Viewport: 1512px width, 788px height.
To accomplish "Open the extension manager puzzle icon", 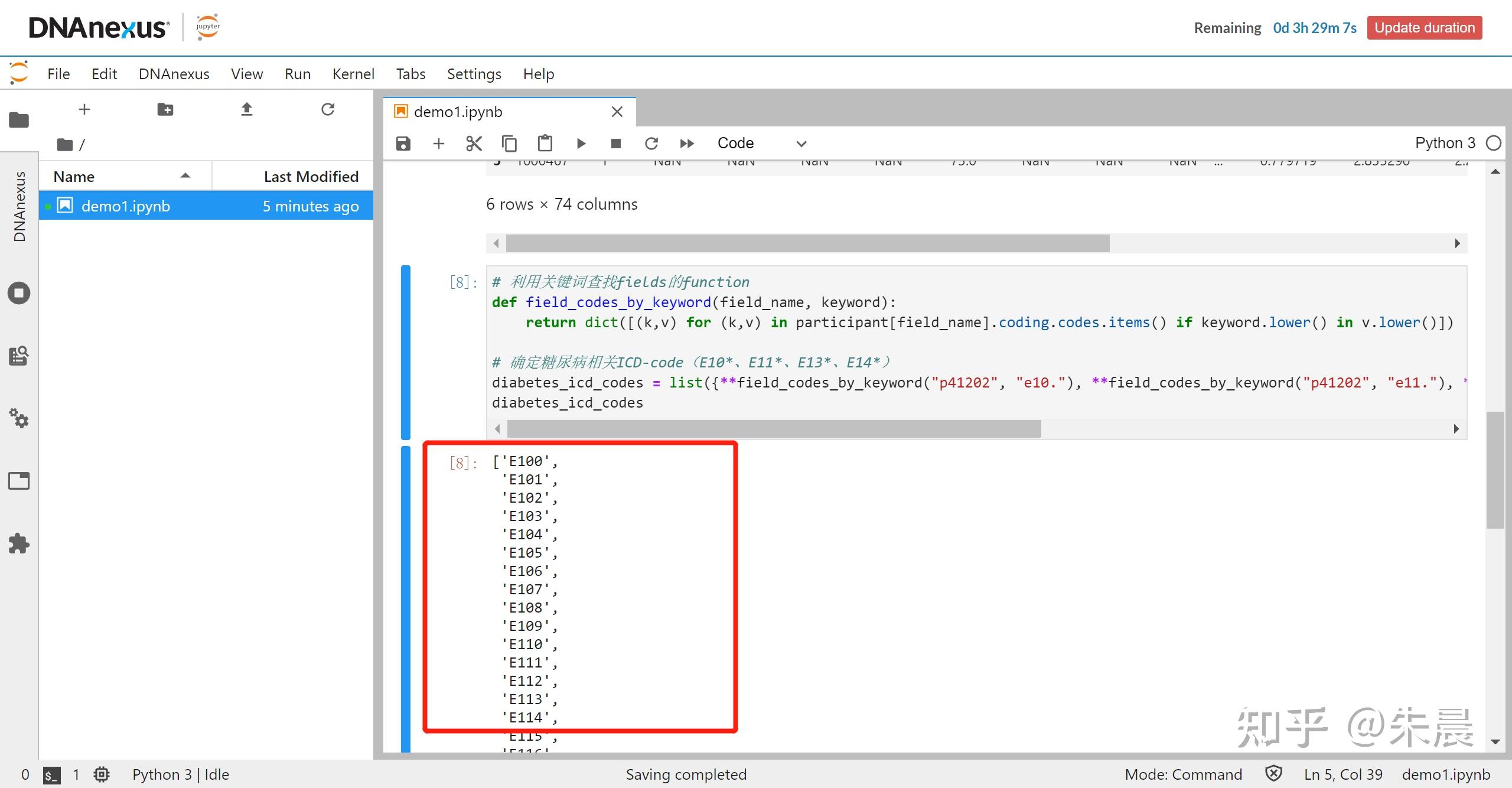I will point(19,543).
